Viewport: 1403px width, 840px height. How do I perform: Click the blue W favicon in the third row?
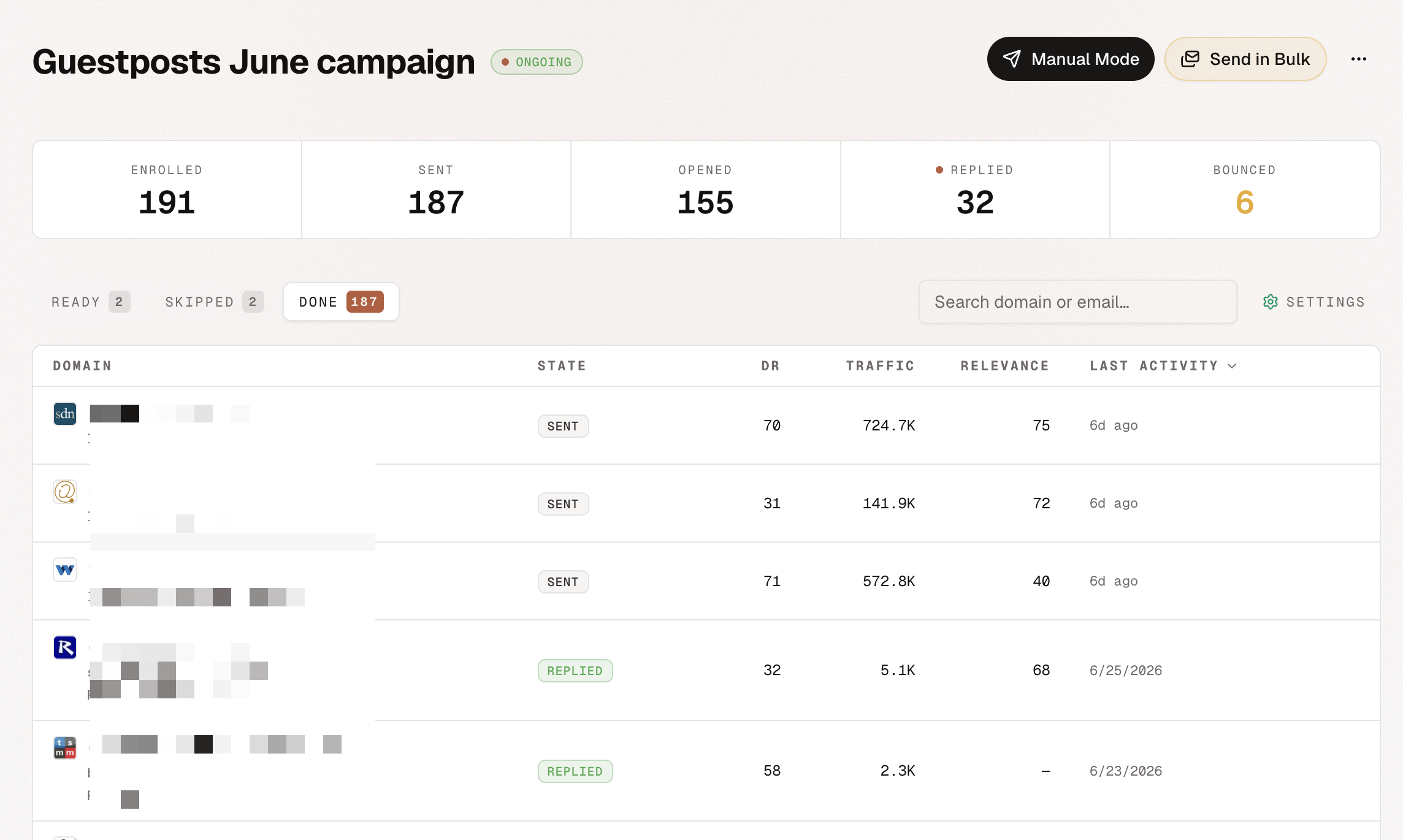(65, 570)
